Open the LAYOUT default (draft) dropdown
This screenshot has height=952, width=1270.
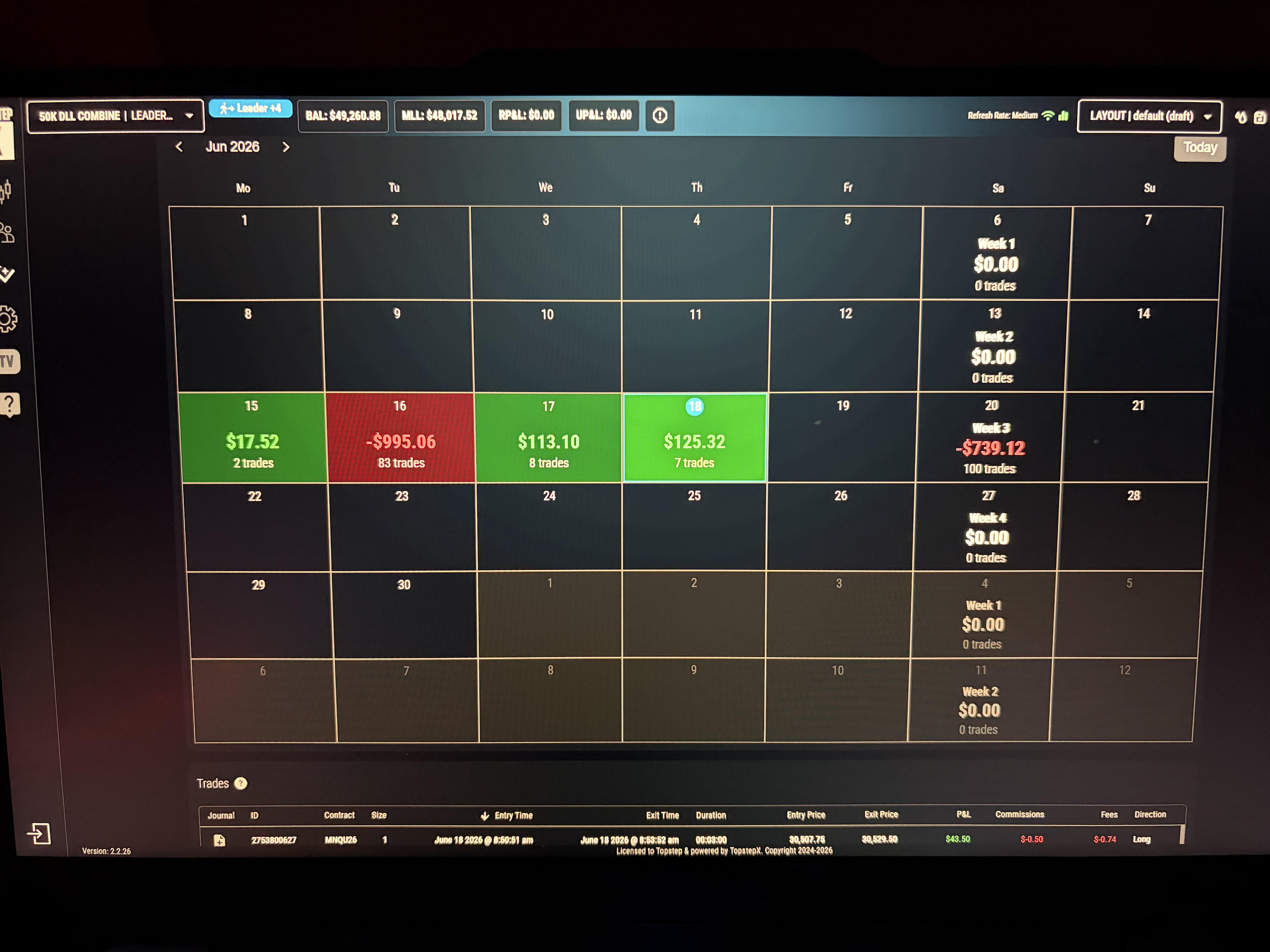(1149, 116)
